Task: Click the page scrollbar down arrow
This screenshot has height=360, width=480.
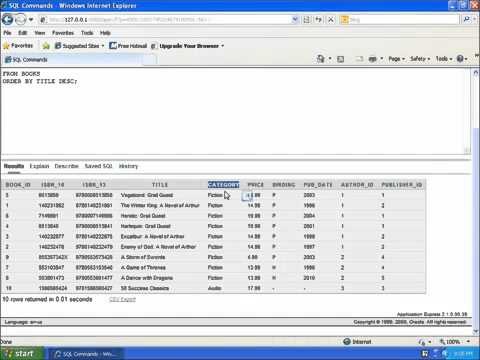Action: 476,331
